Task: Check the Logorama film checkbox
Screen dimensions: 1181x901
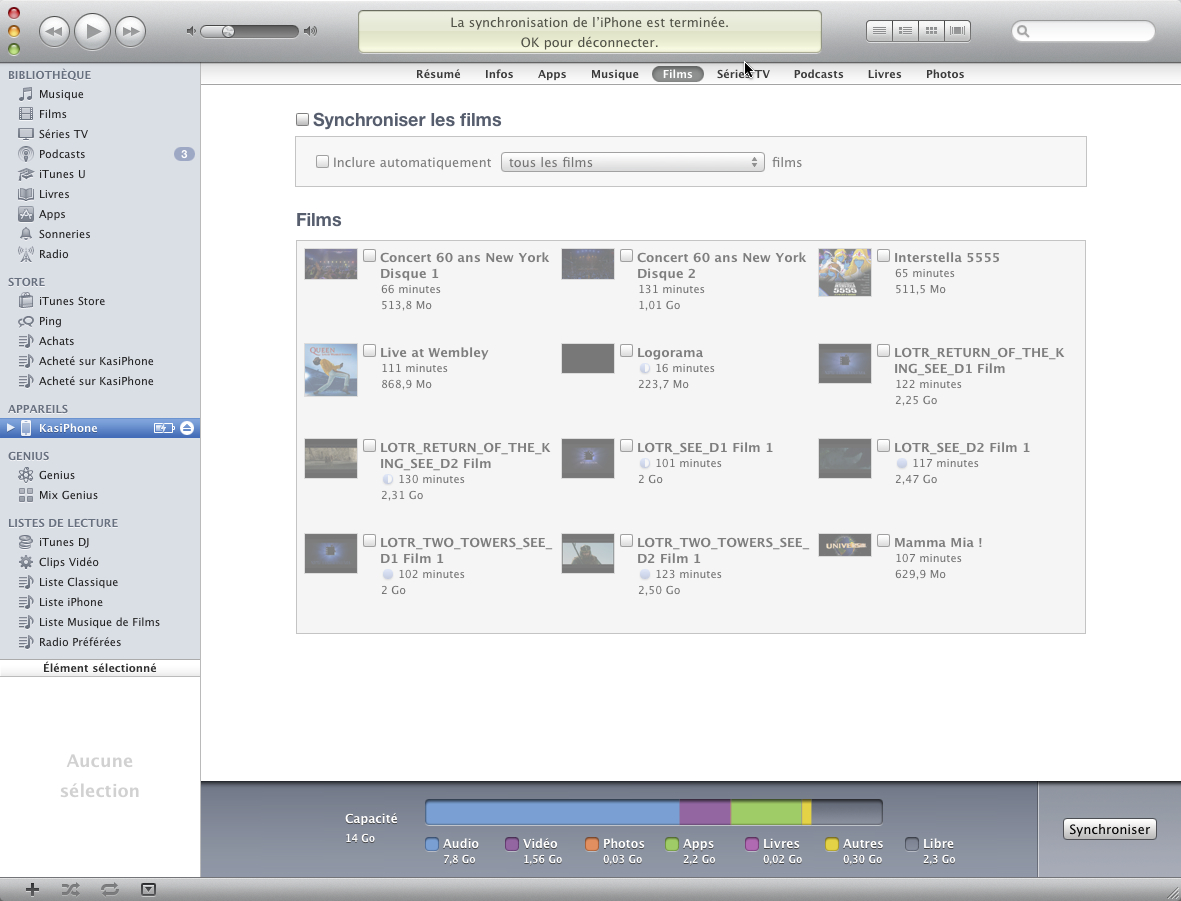Action: pyautogui.click(x=626, y=351)
